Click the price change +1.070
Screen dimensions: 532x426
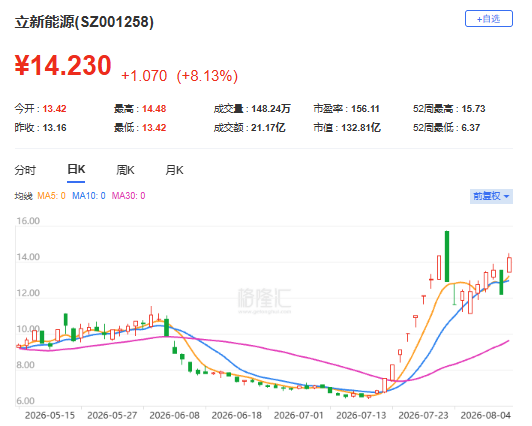(144, 76)
